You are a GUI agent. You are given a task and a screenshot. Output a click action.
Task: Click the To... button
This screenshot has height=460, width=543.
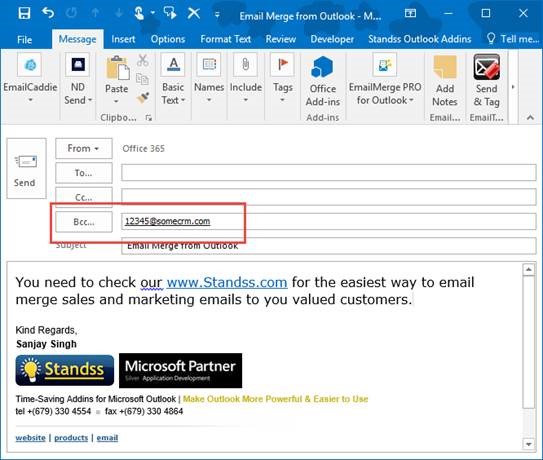[84, 172]
